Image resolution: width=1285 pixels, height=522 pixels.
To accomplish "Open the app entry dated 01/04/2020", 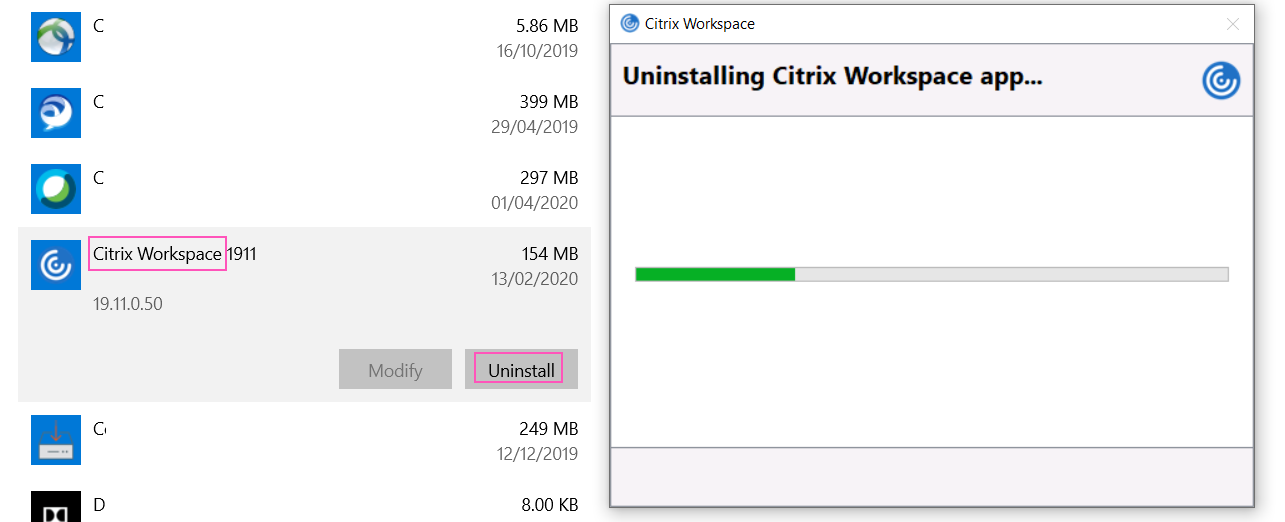I will coord(305,190).
